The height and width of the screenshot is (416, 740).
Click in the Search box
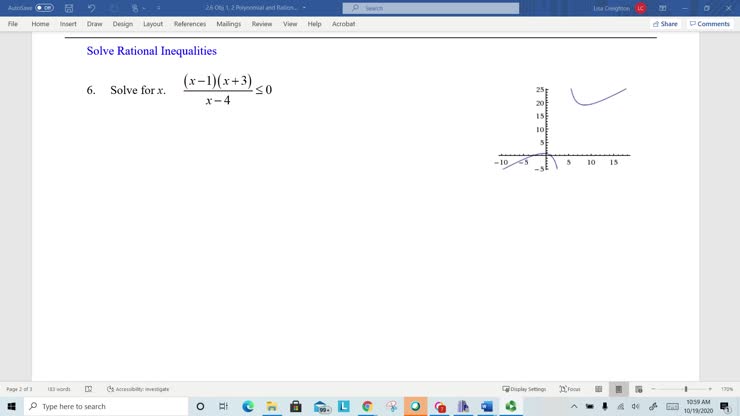(430, 8)
